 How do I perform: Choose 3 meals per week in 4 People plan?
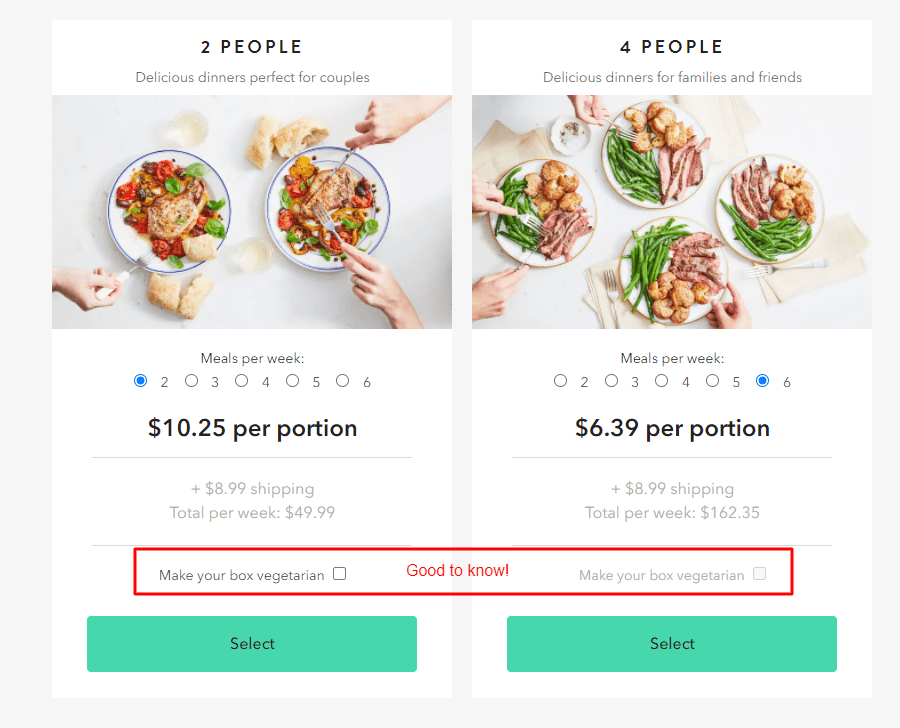pos(611,381)
